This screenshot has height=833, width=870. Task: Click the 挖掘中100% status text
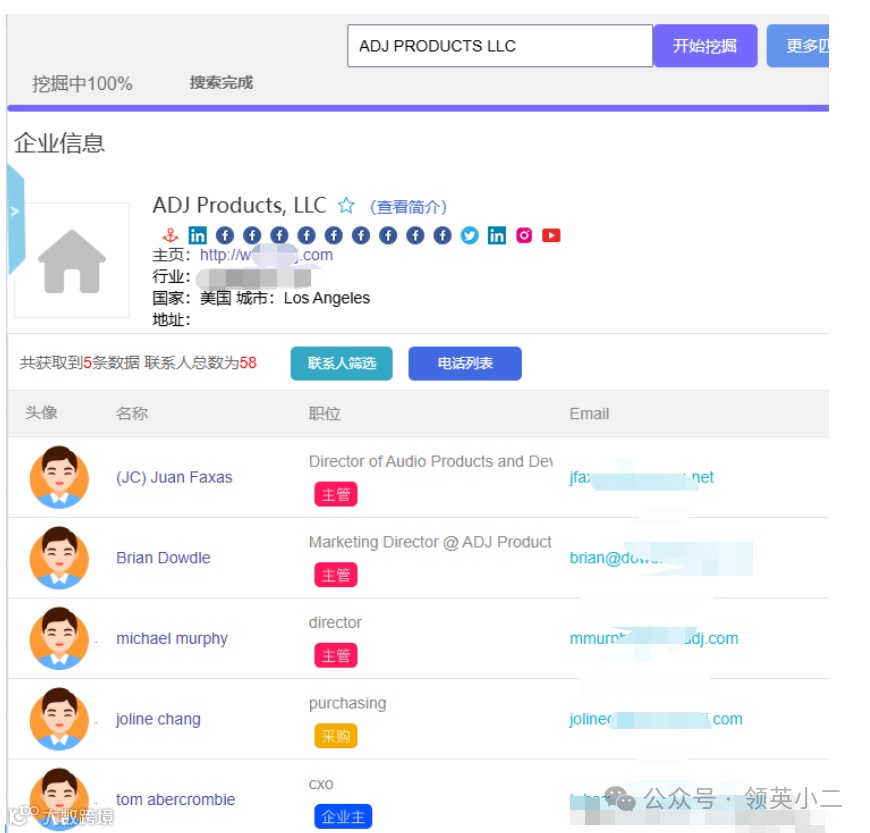point(82,84)
